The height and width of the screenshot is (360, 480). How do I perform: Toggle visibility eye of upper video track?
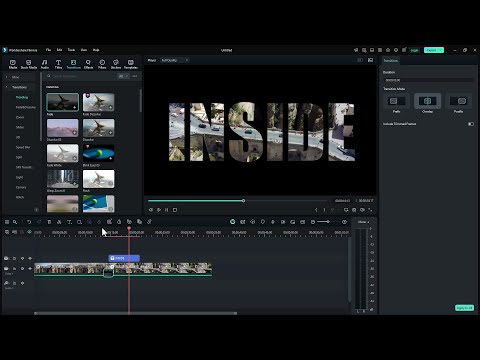click(30, 258)
